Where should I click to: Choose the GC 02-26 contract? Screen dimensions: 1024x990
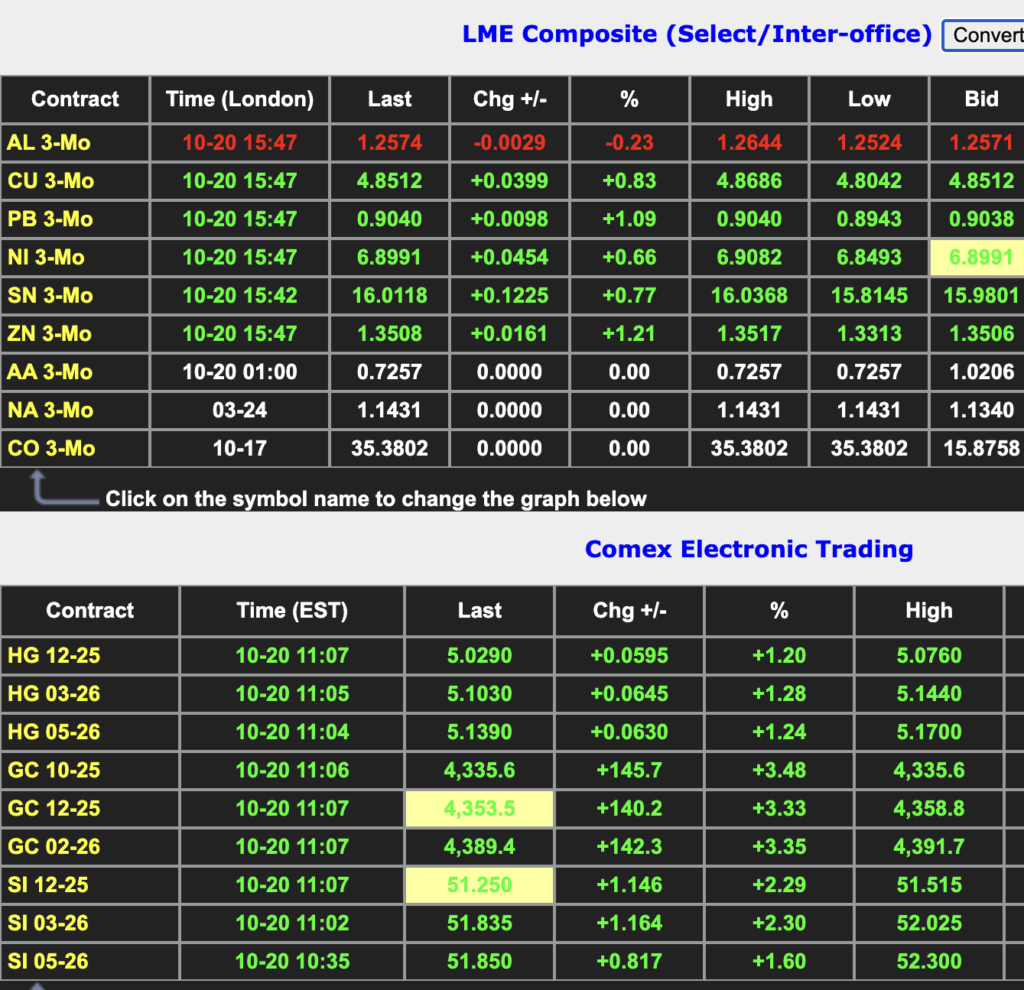[x=54, y=847]
